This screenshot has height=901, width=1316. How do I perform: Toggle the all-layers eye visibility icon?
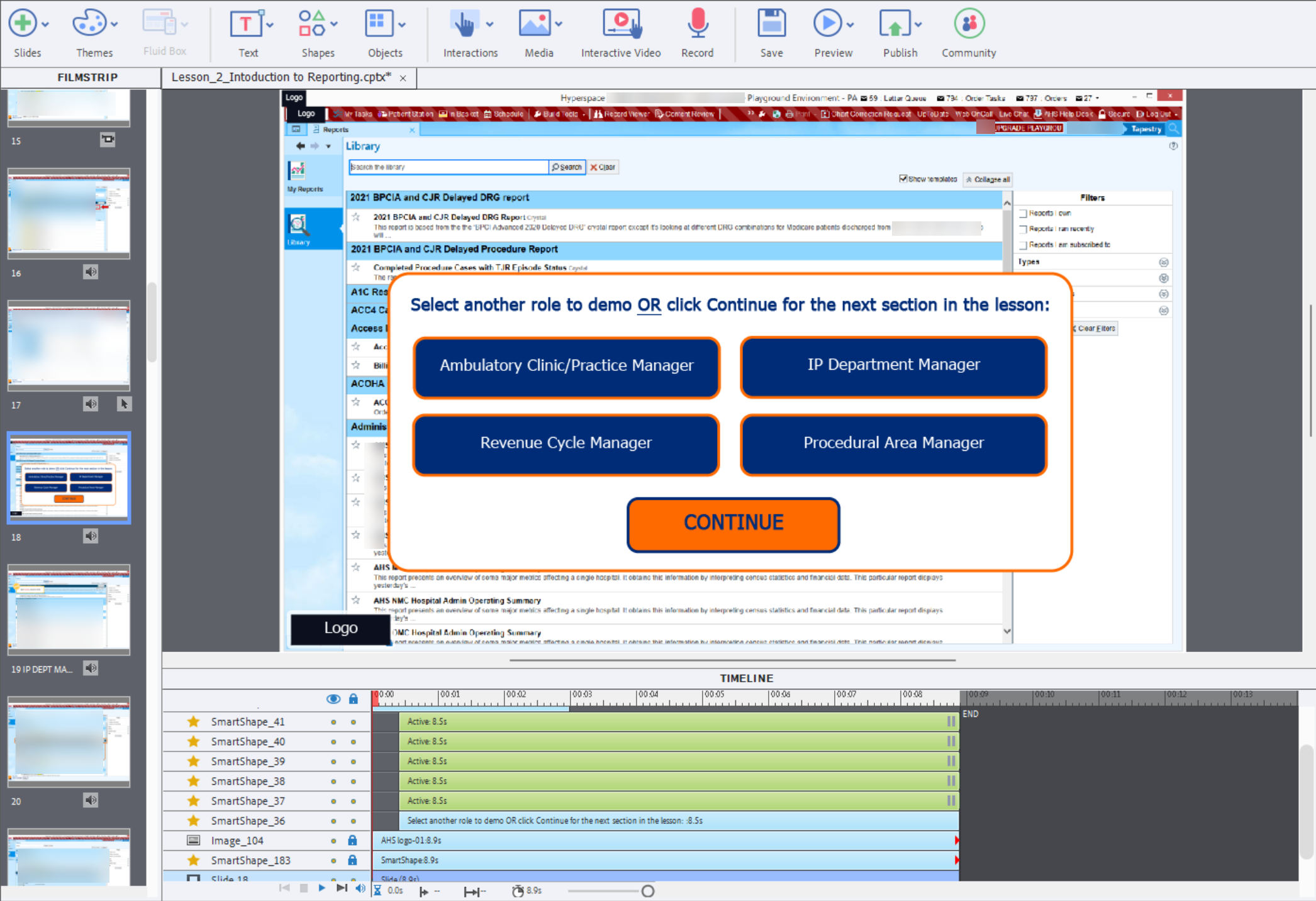[333, 699]
